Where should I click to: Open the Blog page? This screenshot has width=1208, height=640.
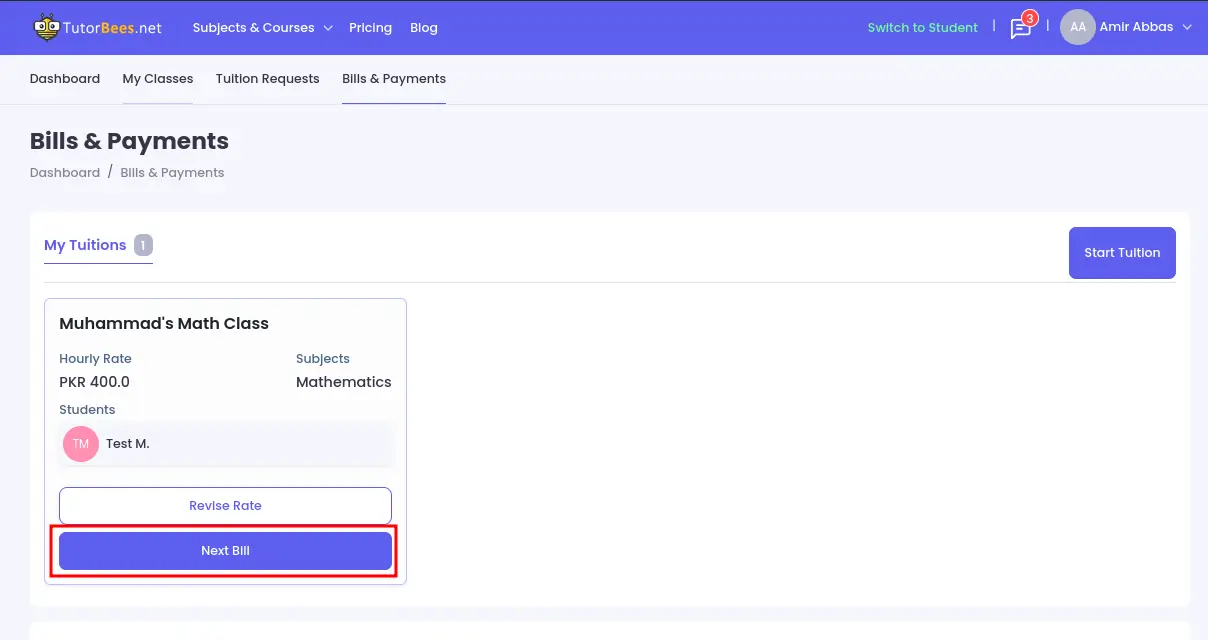tap(424, 28)
